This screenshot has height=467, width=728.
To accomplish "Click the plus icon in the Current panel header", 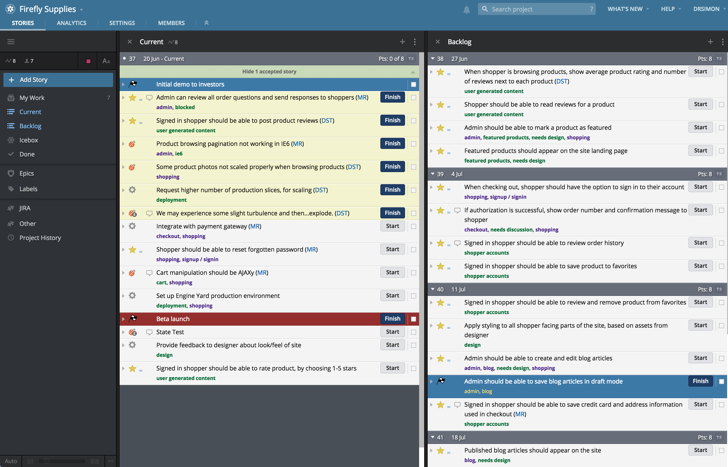I will (403, 42).
